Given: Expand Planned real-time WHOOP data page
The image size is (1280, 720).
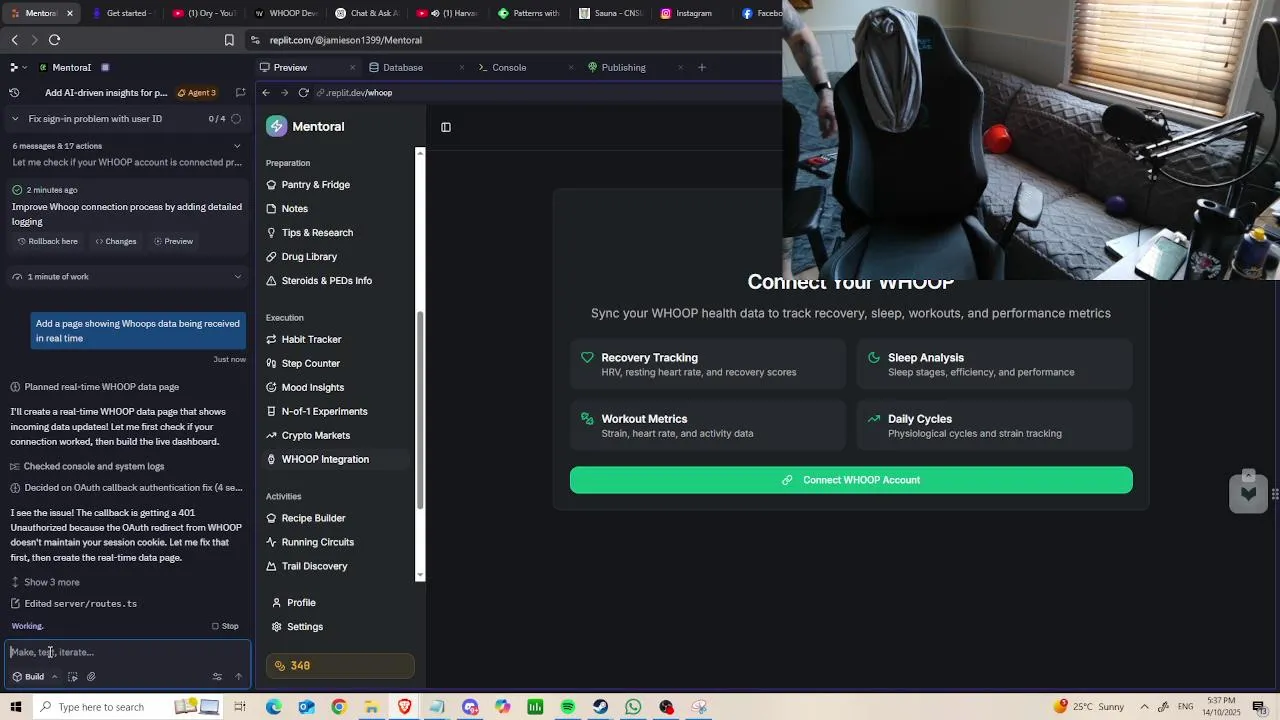Looking at the screenshot, I should coord(94,387).
